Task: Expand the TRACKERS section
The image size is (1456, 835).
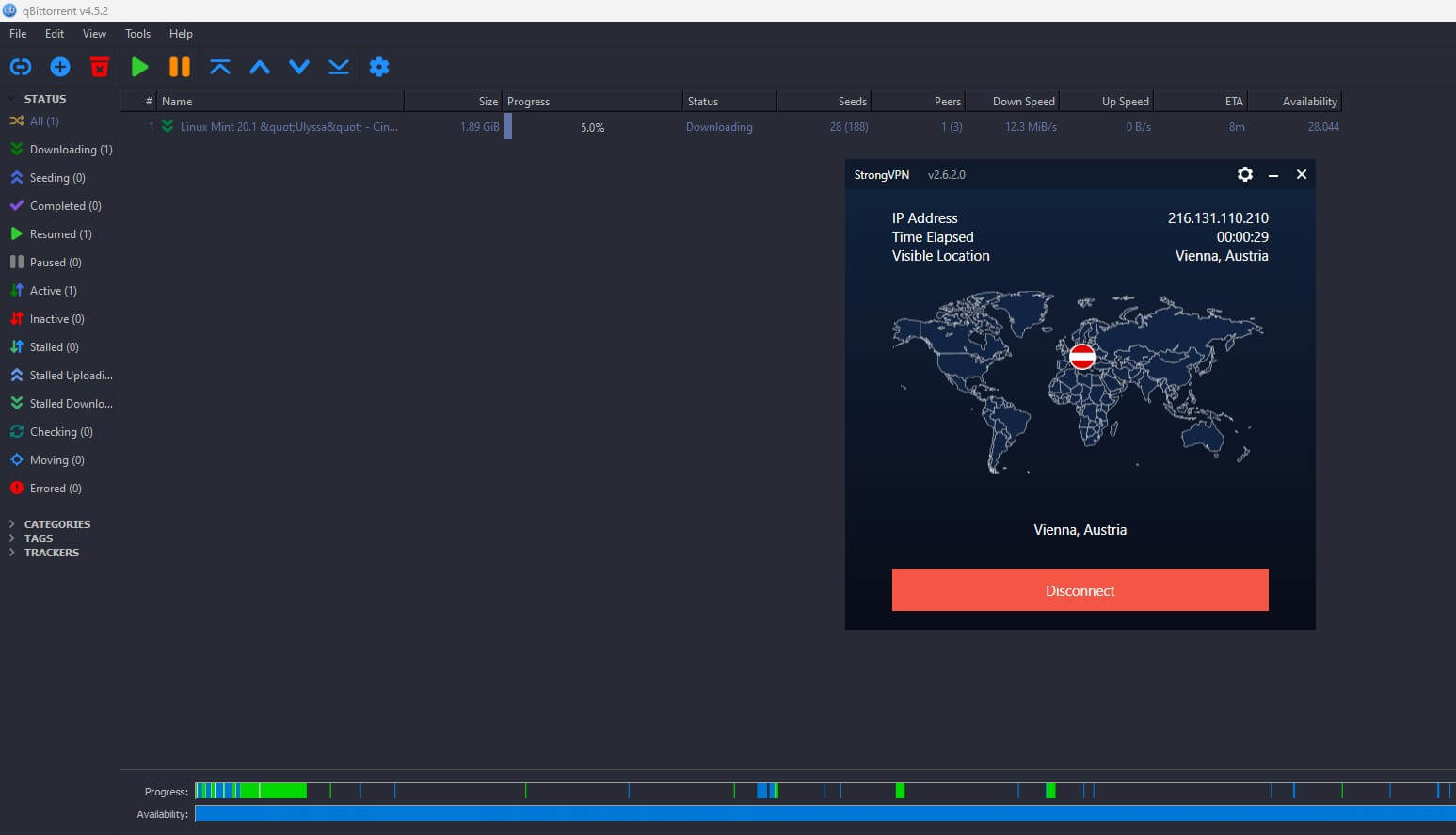Action: (11, 553)
